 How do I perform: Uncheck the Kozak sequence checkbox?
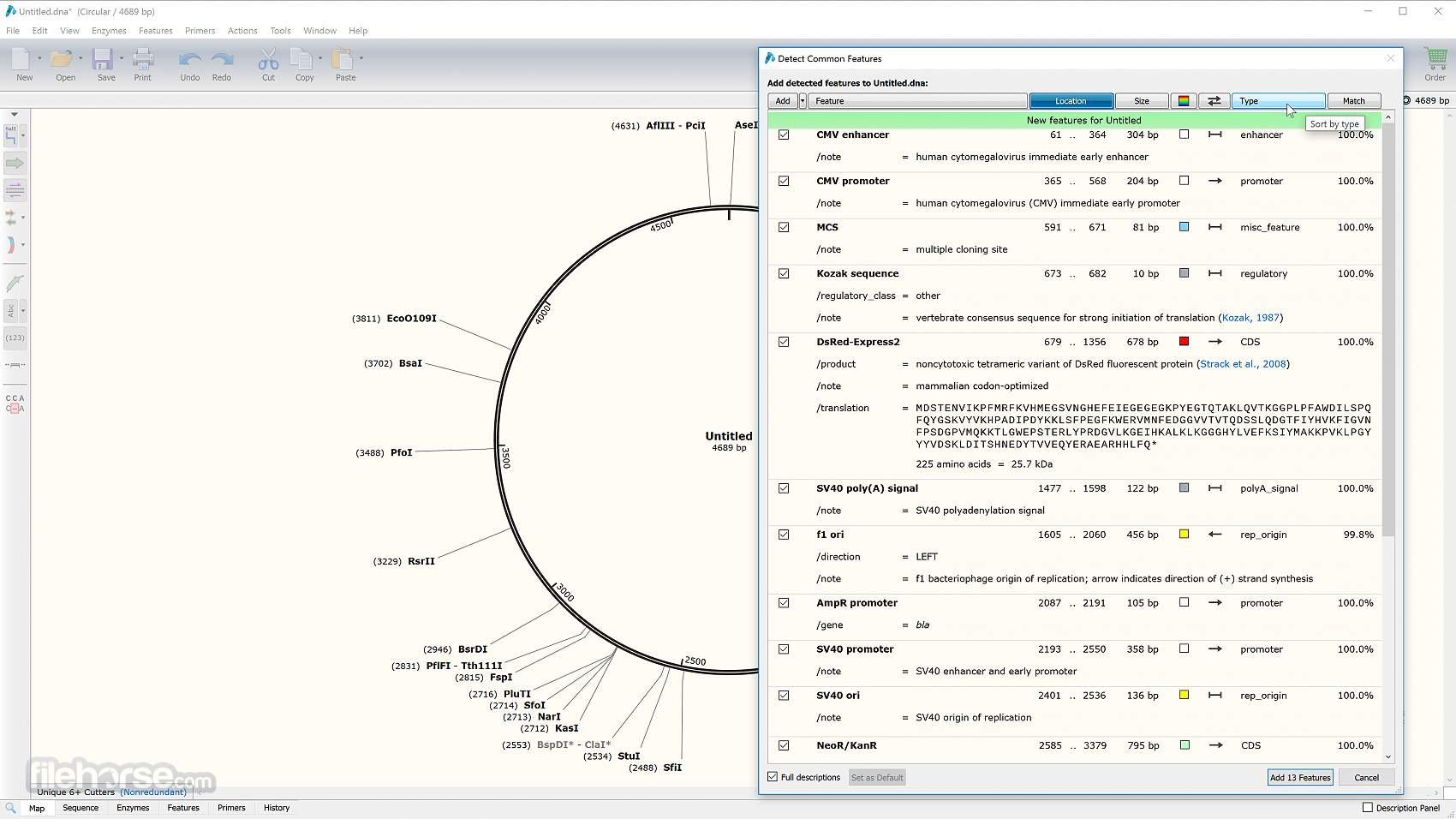784,274
